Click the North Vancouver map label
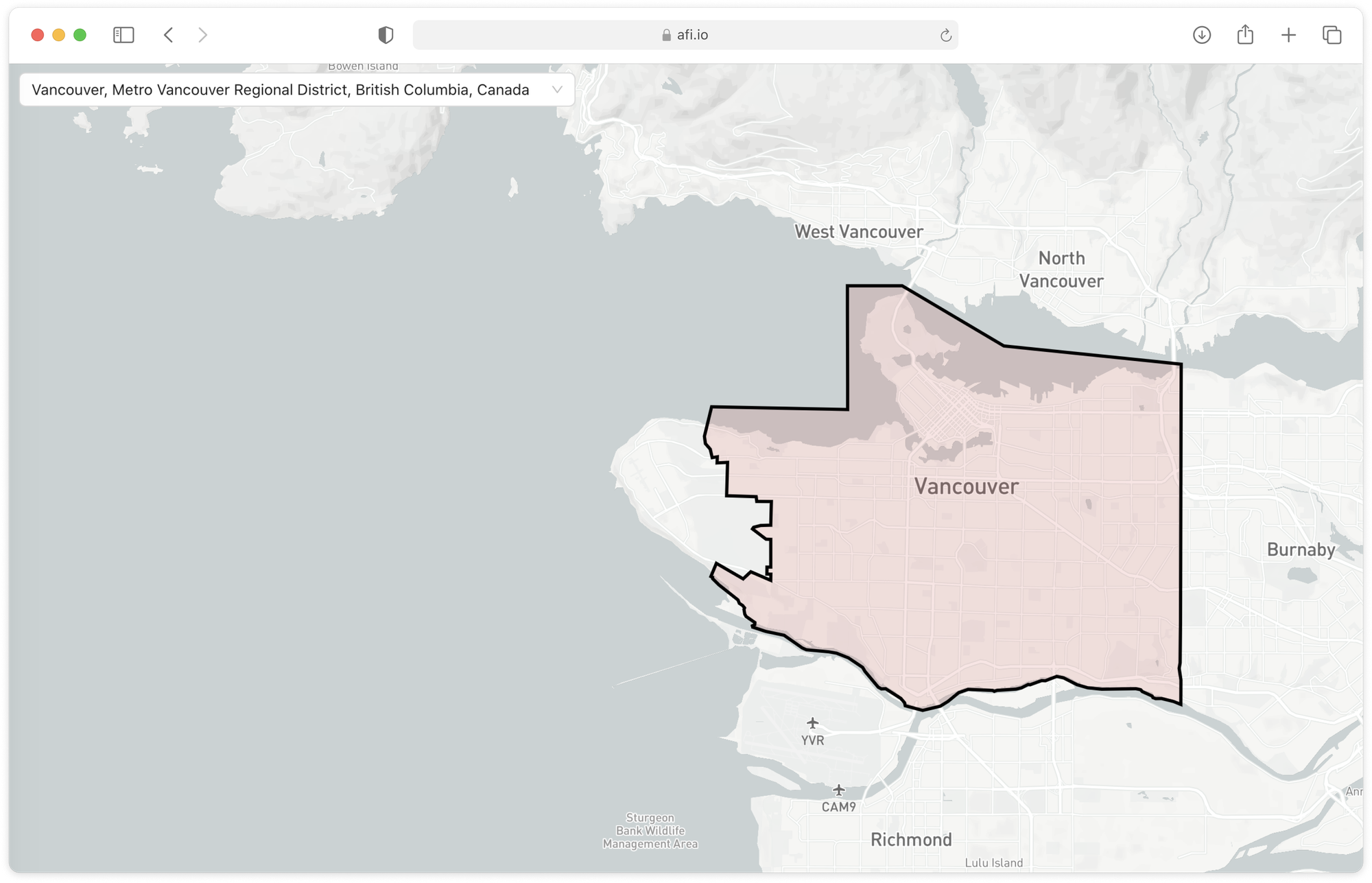The height and width of the screenshot is (883, 1372). pyautogui.click(x=1061, y=270)
